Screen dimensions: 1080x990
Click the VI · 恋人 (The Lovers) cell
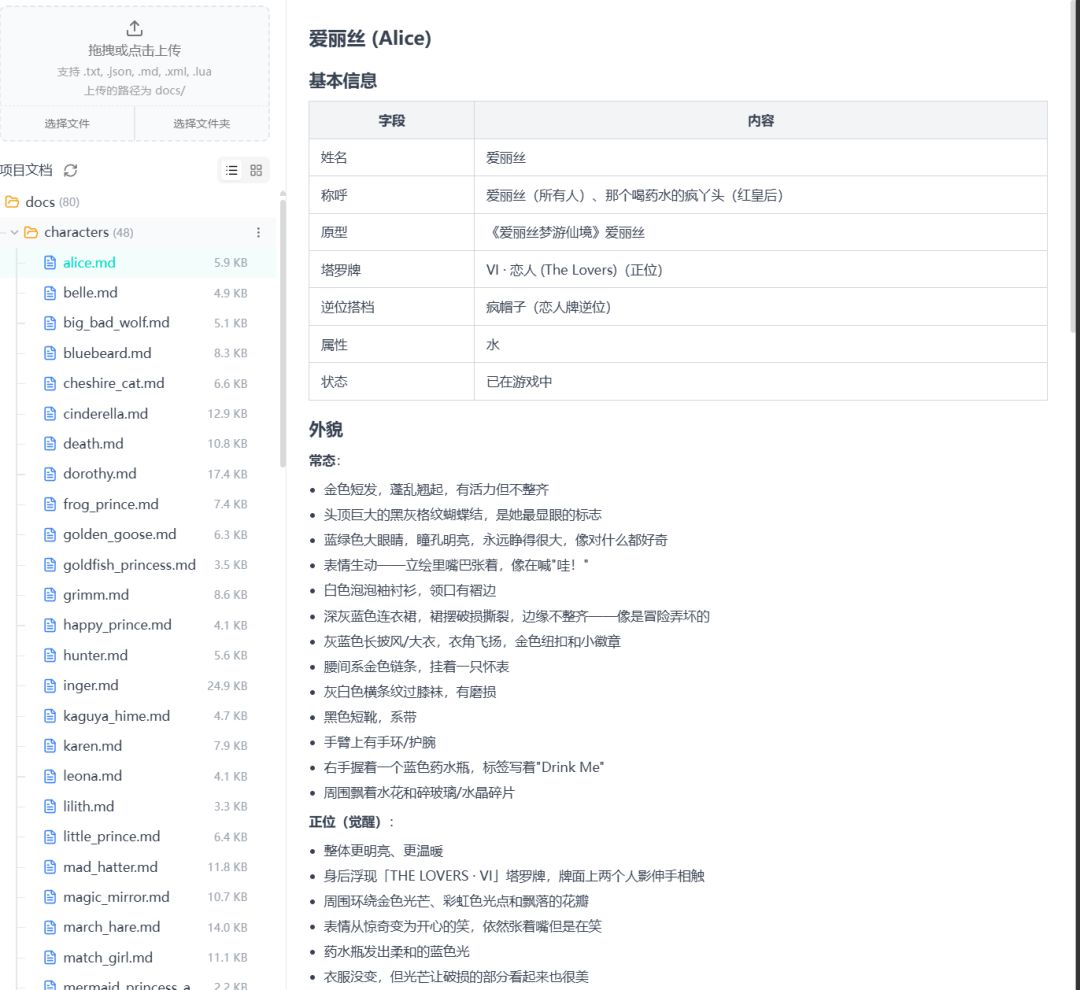point(760,270)
